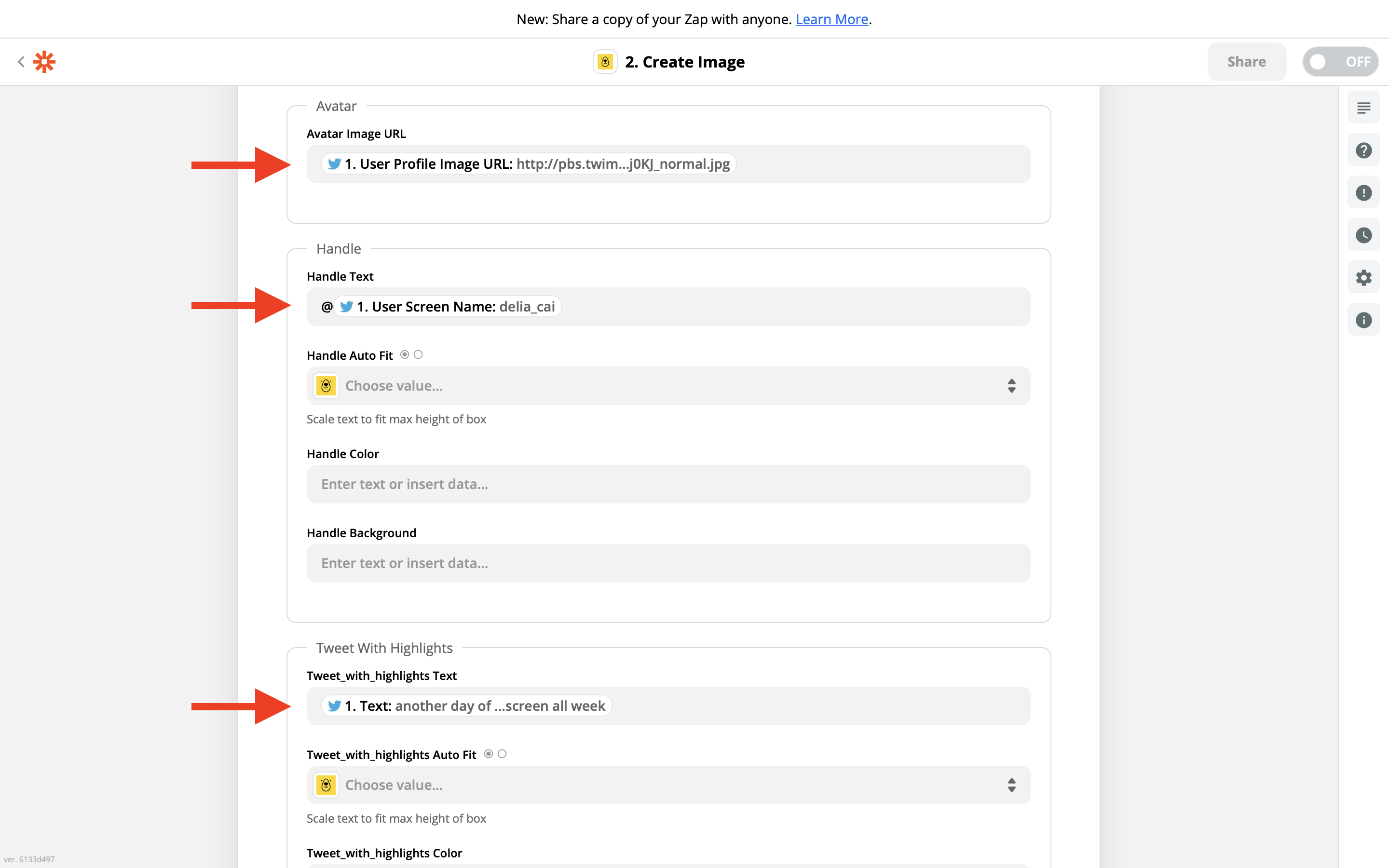
Task: Click Bannerbear icon in Handle Auto Fit field
Action: coord(326,386)
